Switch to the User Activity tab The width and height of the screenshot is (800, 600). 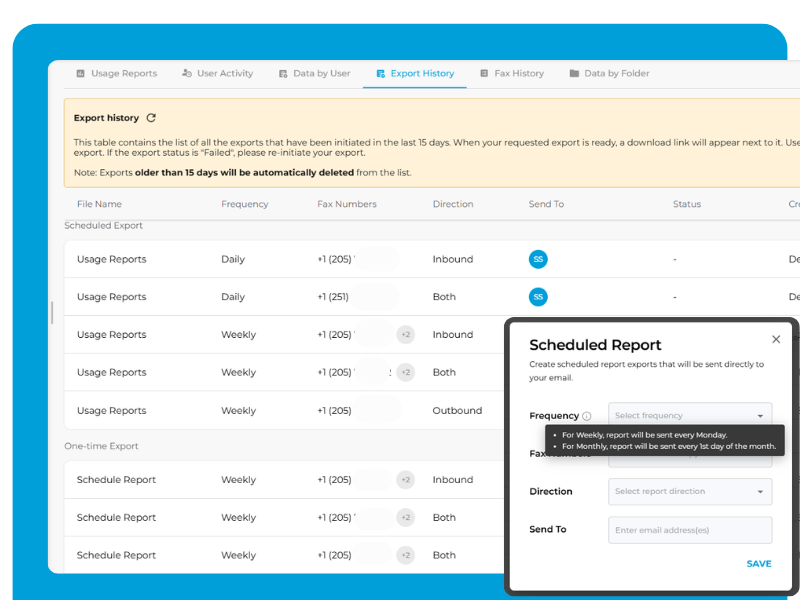pos(218,73)
